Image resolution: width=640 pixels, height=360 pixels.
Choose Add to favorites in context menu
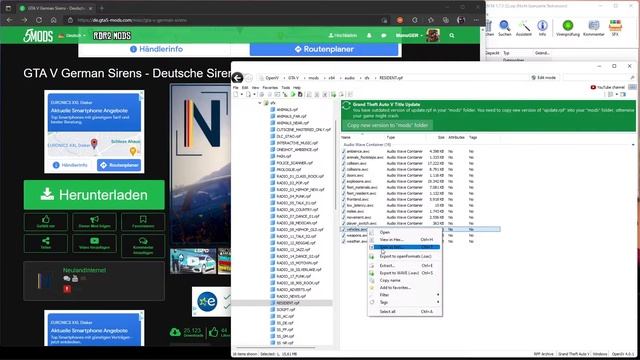405,288
